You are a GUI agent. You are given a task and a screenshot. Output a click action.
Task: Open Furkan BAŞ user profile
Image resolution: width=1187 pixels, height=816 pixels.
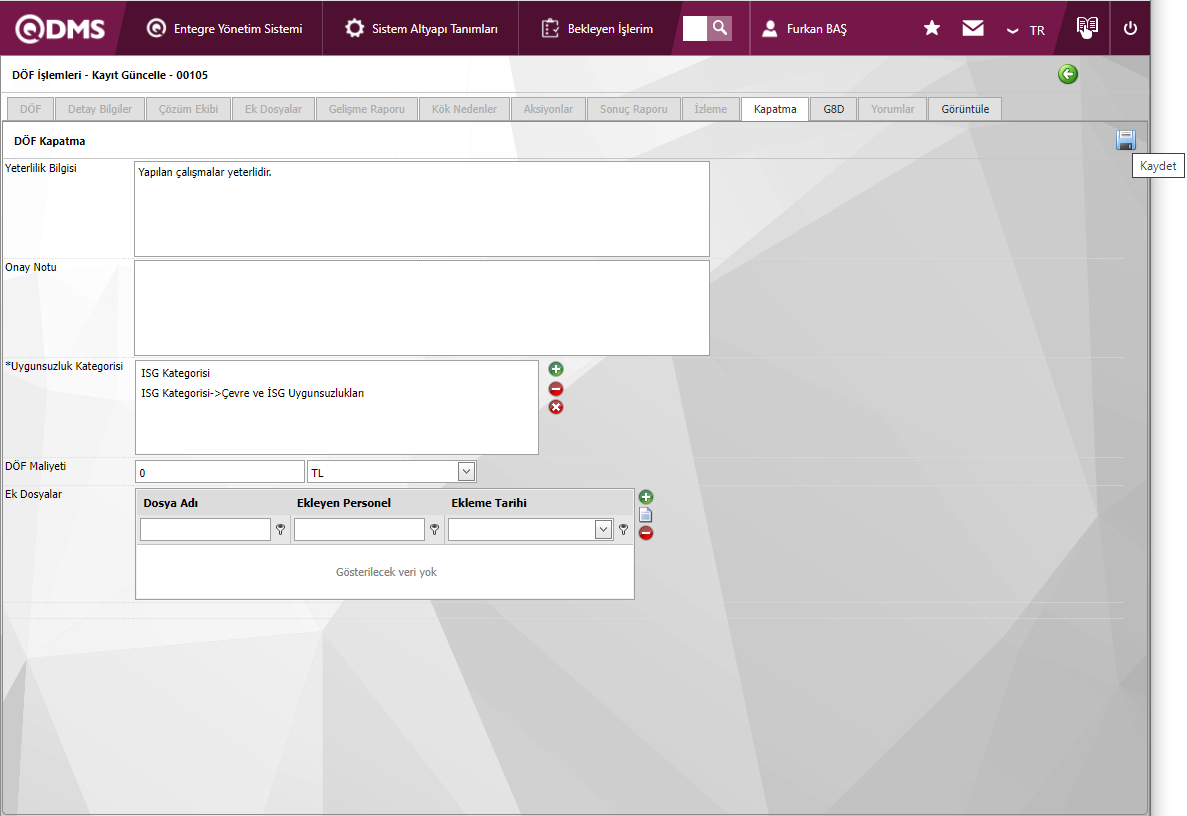click(804, 29)
